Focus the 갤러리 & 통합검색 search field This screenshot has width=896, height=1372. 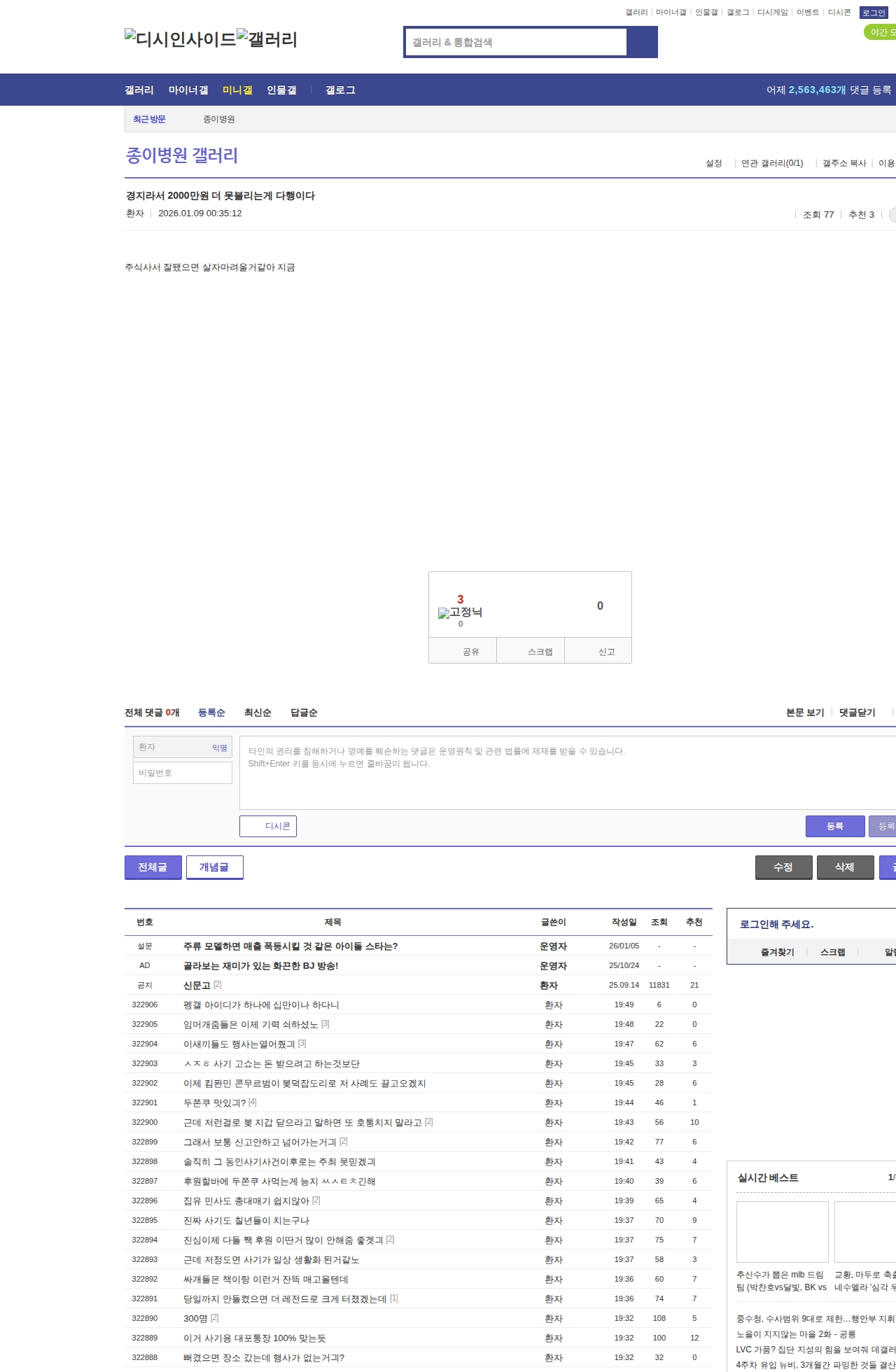[x=517, y=42]
